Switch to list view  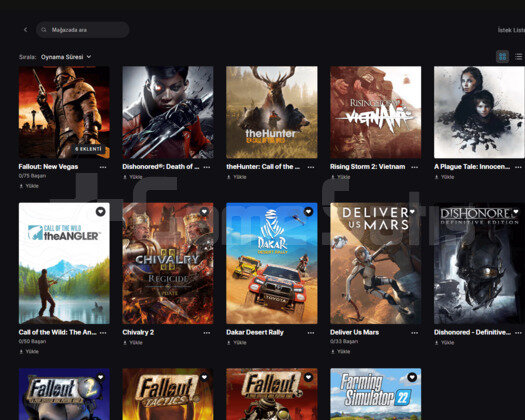[x=519, y=57]
